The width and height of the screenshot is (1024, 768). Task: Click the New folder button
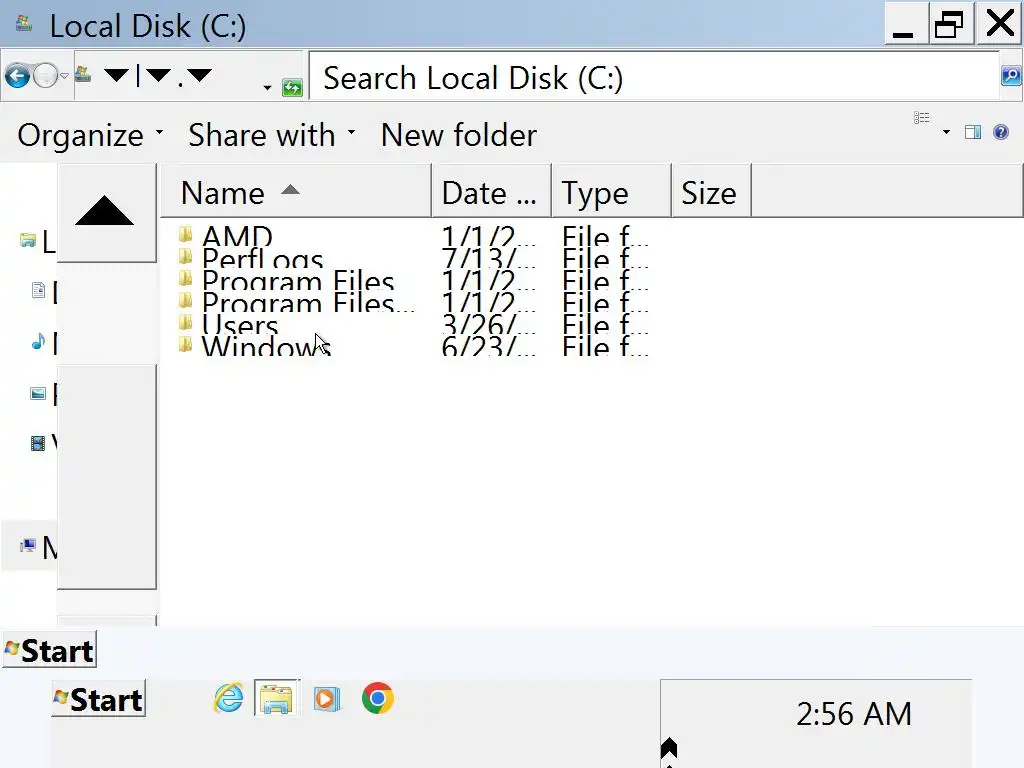[459, 135]
